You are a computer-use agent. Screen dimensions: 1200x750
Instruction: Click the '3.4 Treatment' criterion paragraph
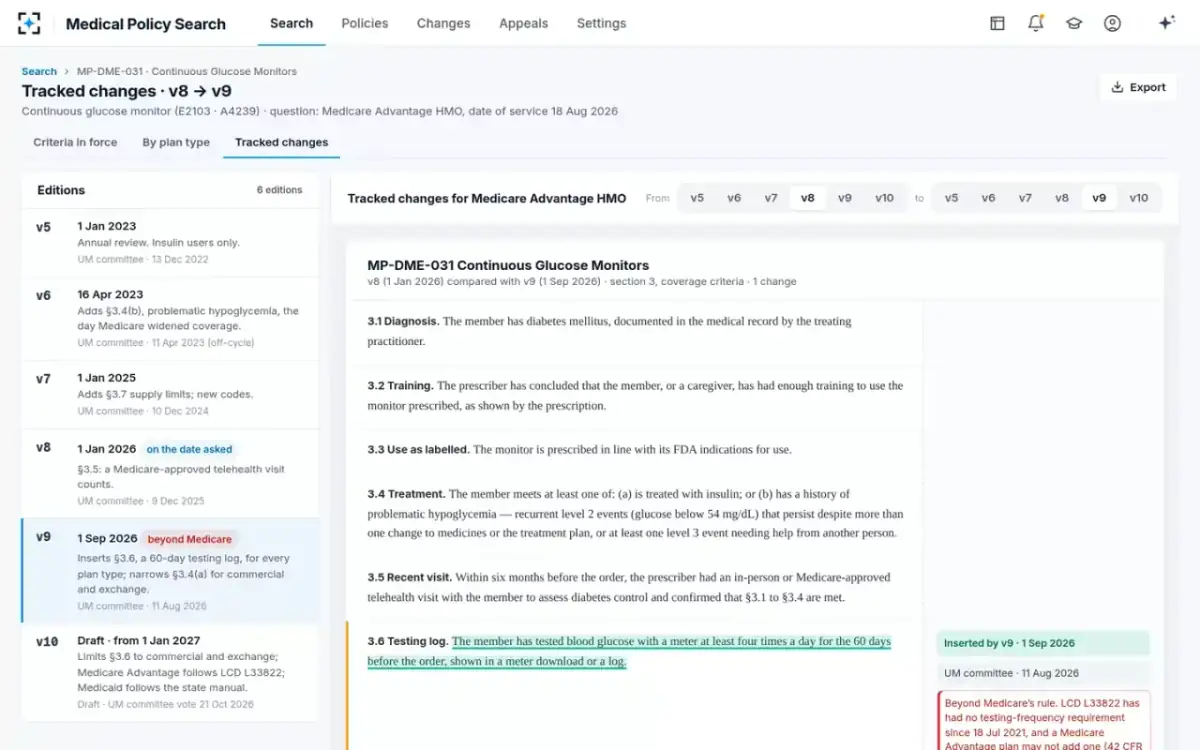635,513
